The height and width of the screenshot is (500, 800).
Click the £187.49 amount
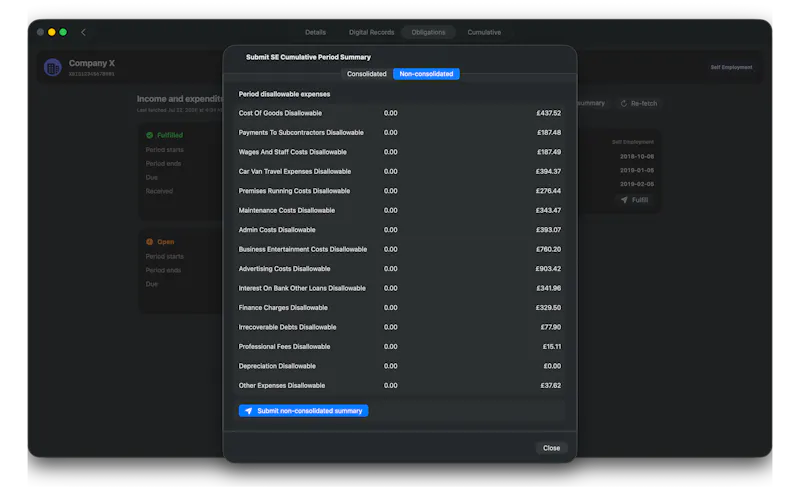548,152
